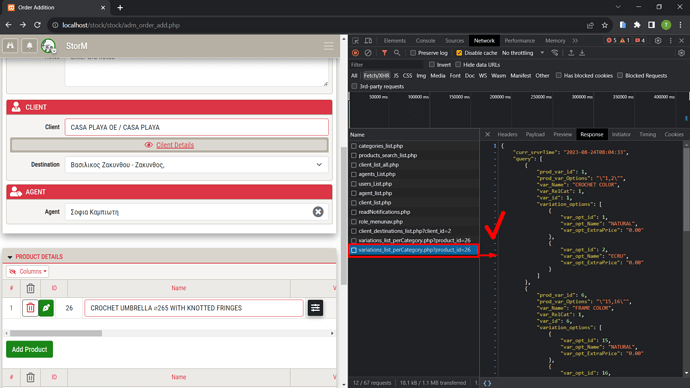This screenshot has width=690, height=388.
Task: Open the binoculars search icon in StorM header
Action: click(11, 46)
